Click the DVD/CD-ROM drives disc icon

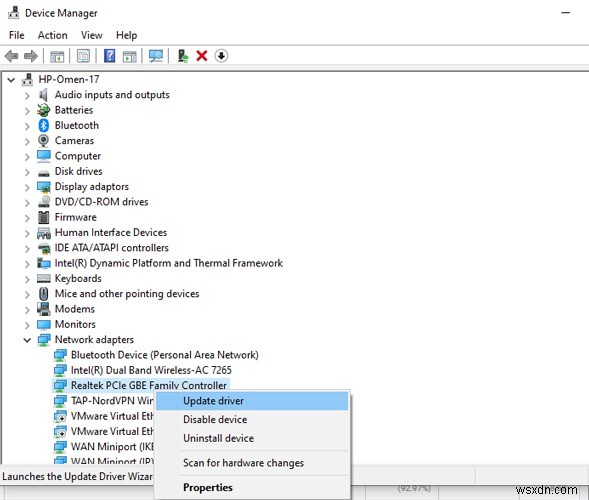[x=44, y=202]
